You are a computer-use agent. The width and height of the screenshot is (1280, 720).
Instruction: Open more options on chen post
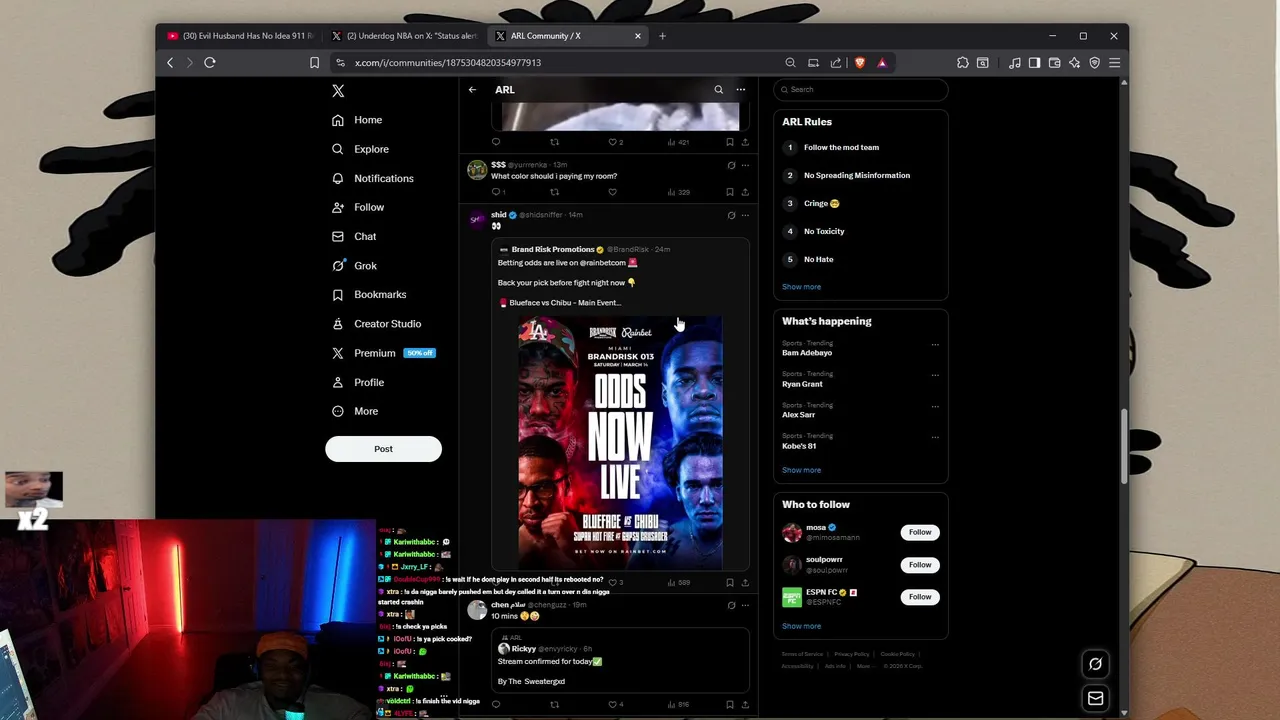745,605
